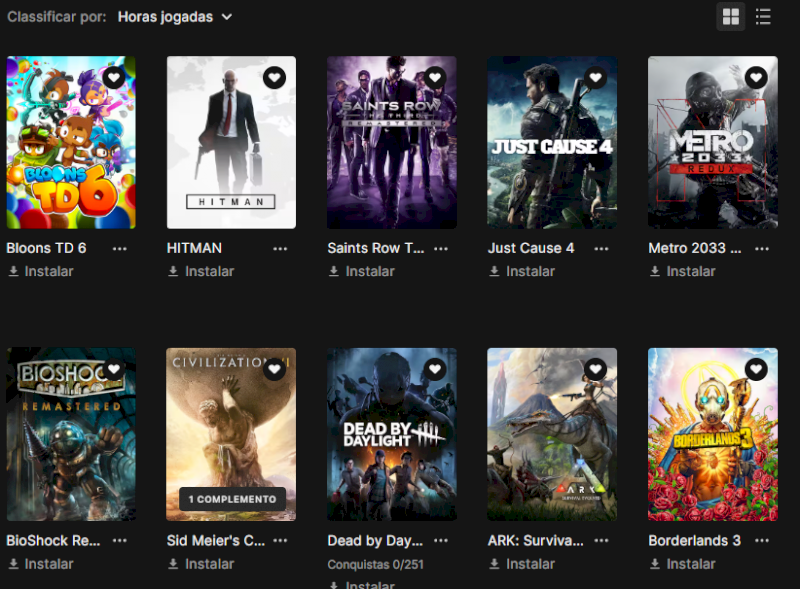Install Just Cause 4
This screenshot has height=589, width=800.
click(x=530, y=271)
